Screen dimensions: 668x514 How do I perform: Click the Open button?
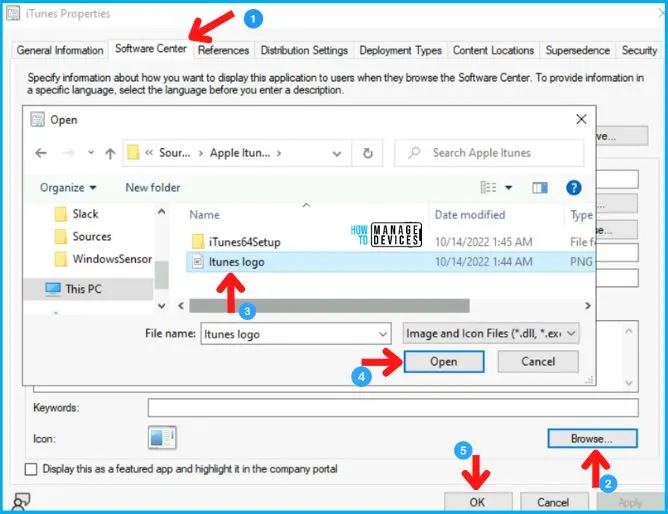coord(443,362)
